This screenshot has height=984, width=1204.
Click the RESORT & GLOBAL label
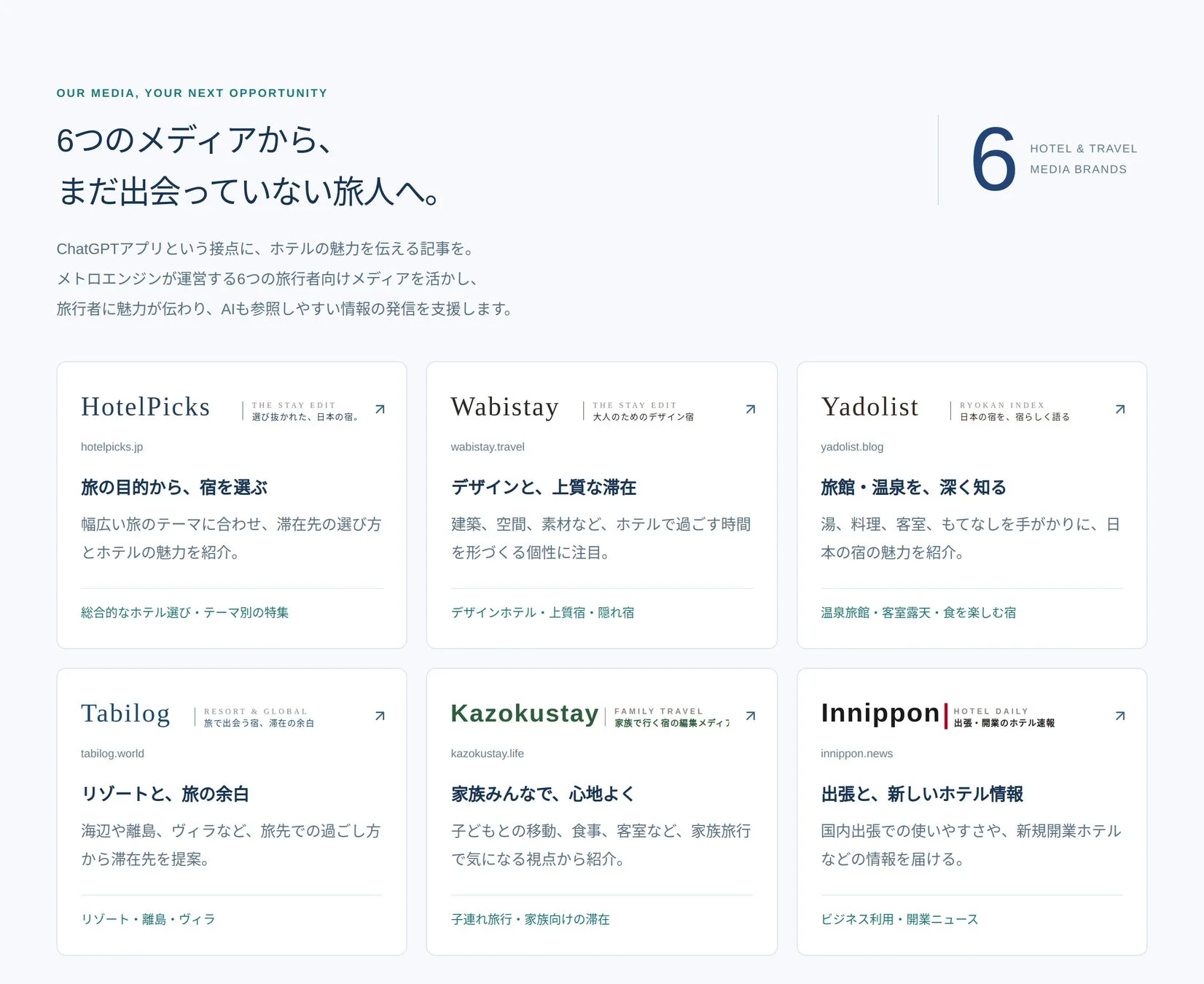[x=256, y=711]
